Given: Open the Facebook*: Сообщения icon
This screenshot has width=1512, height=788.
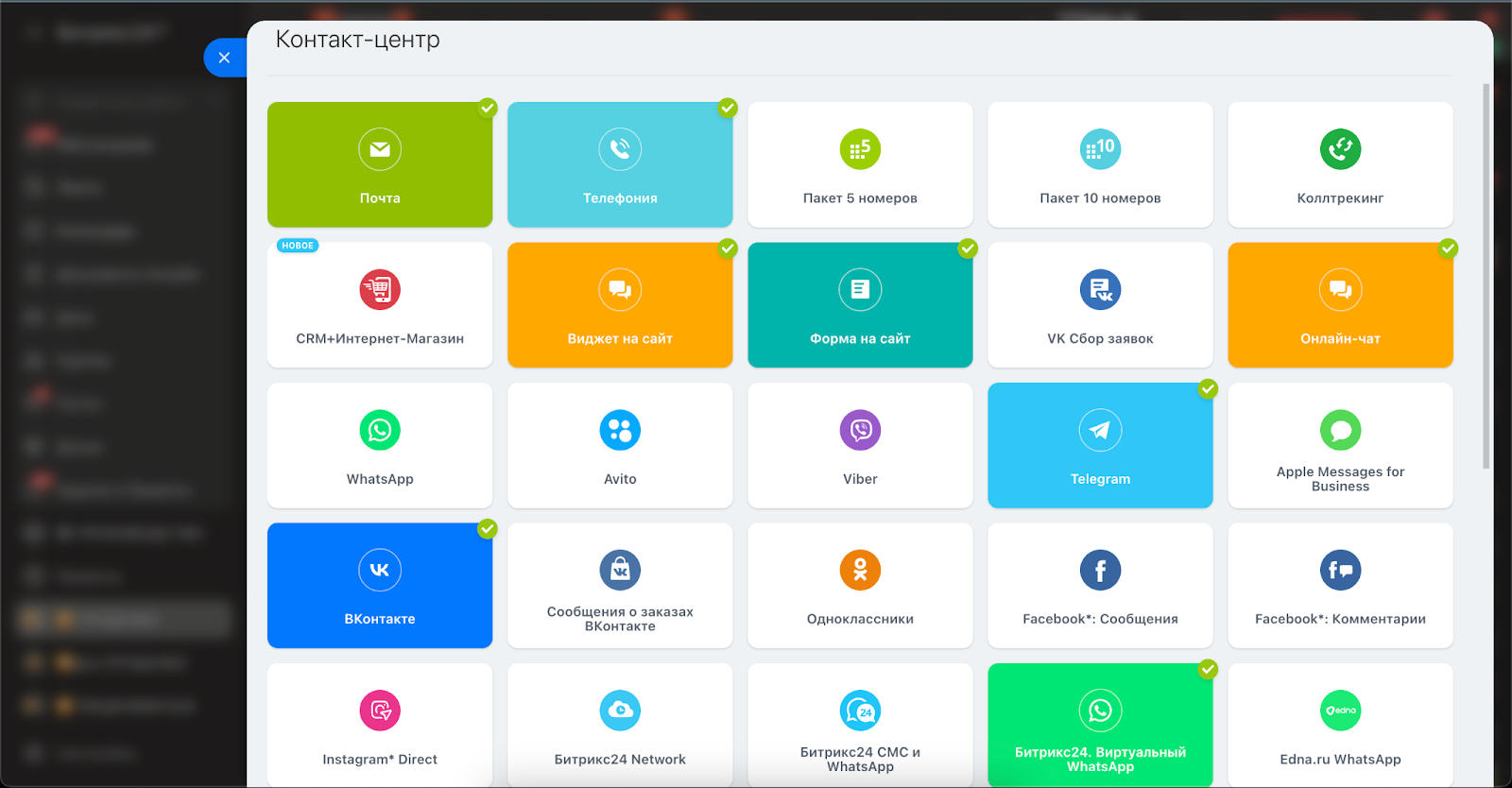Looking at the screenshot, I should (1100, 570).
